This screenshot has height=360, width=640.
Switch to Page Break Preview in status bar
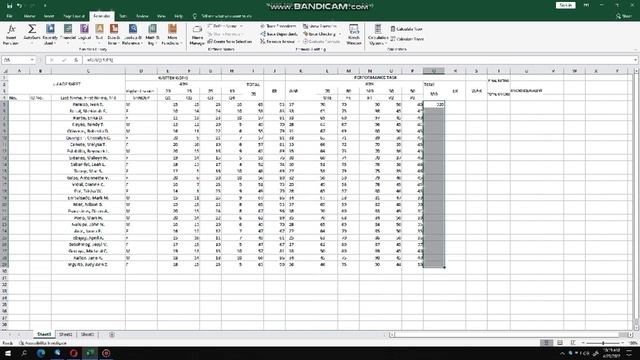tap(573, 343)
